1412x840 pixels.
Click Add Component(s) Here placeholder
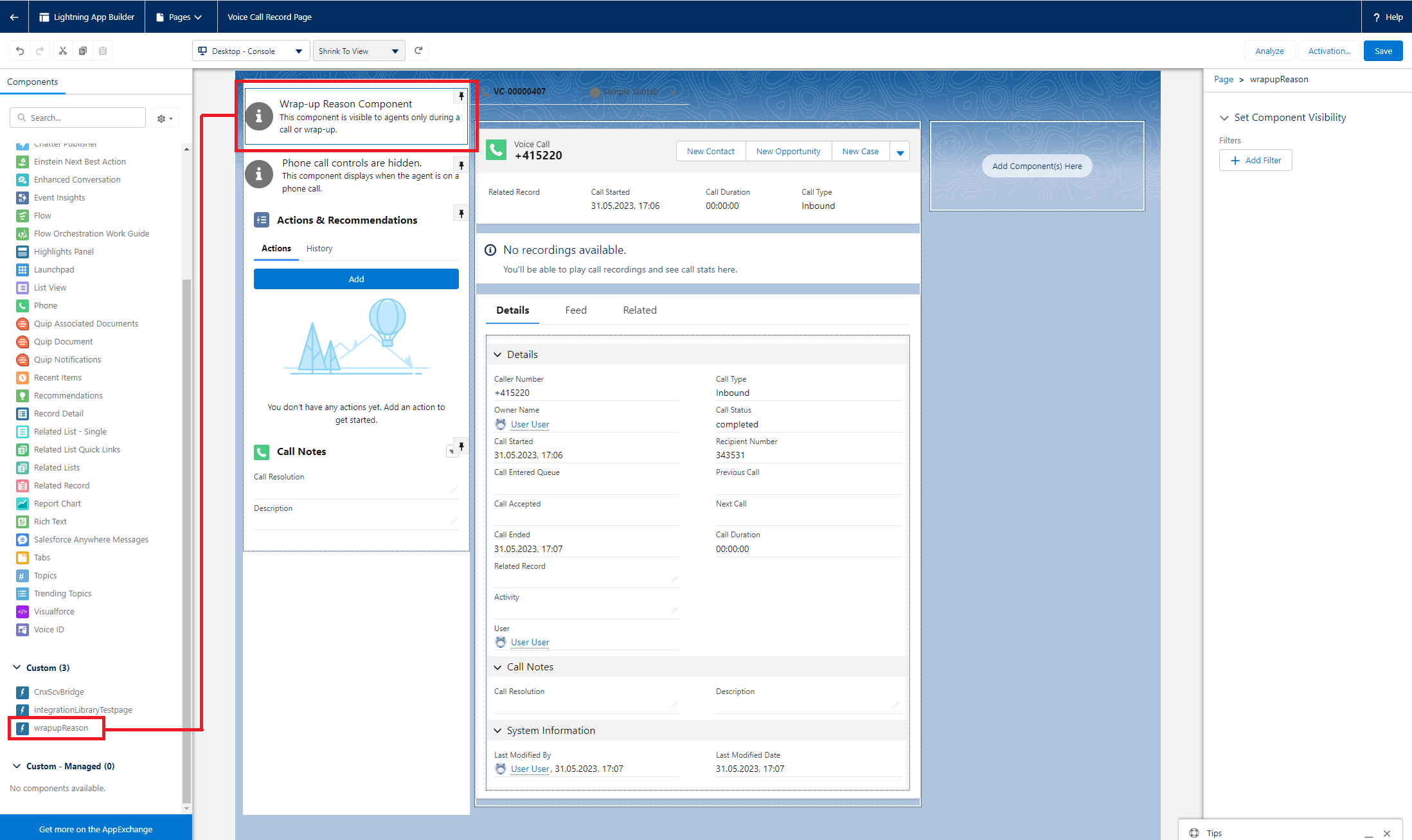coord(1037,166)
